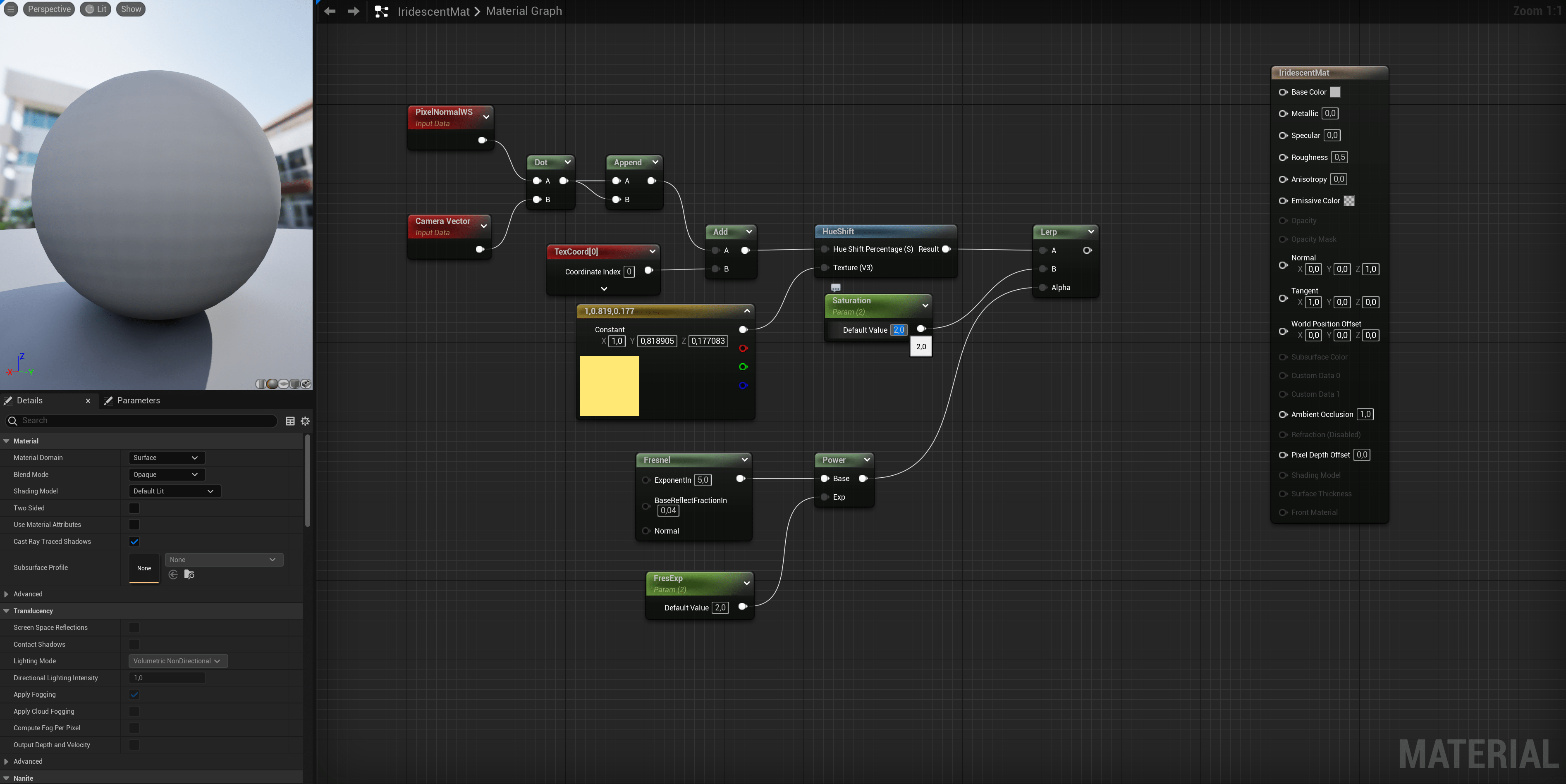Open the Shading Model dropdown
The height and width of the screenshot is (784, 1566).
tap(174, 491)
